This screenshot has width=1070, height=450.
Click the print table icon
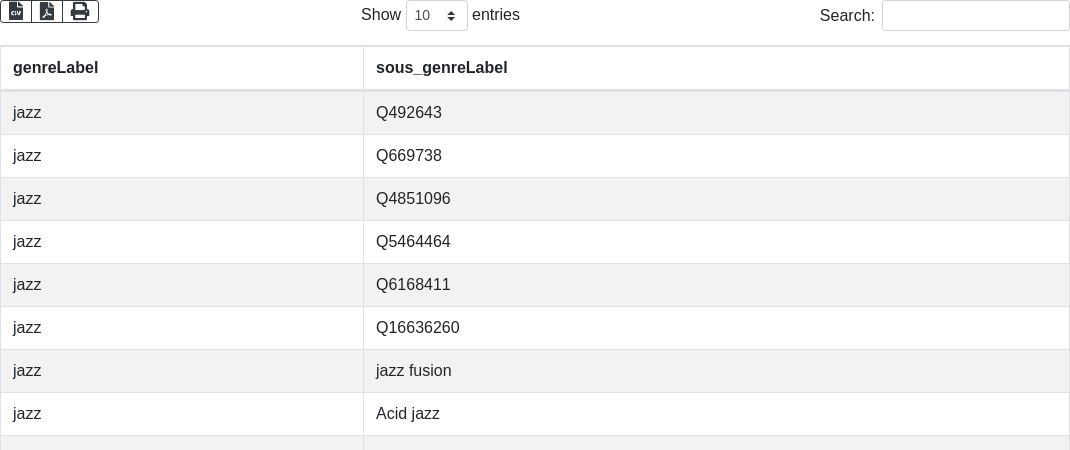[x=80, y=11]
